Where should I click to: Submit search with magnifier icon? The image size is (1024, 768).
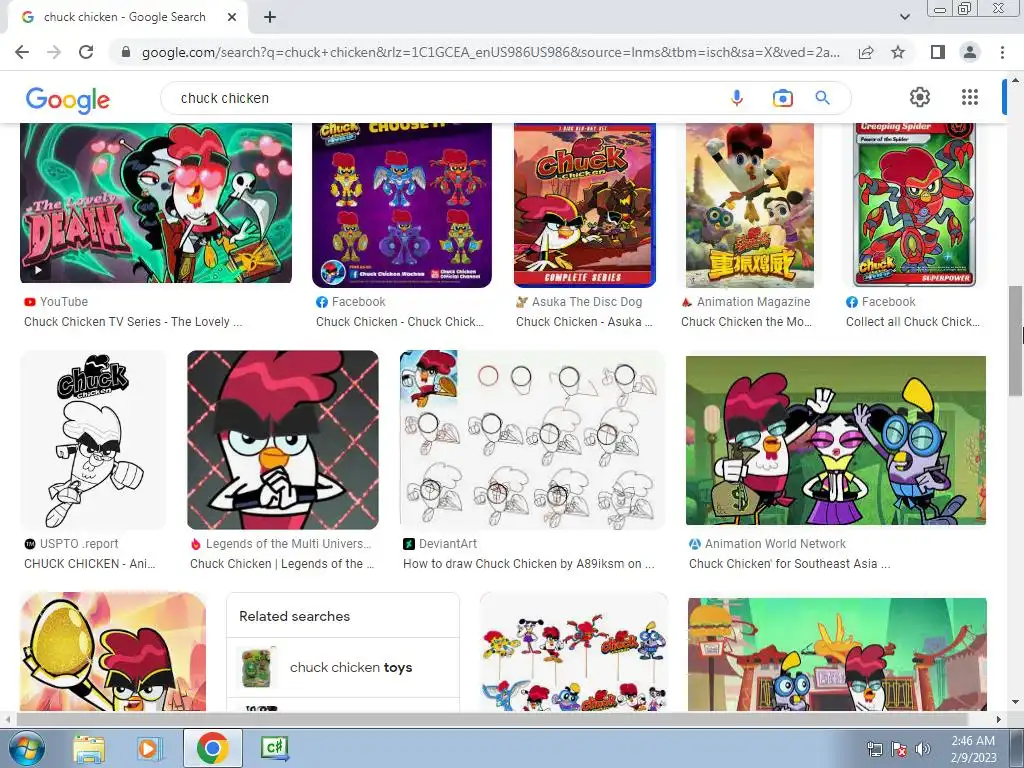point(822,98)
